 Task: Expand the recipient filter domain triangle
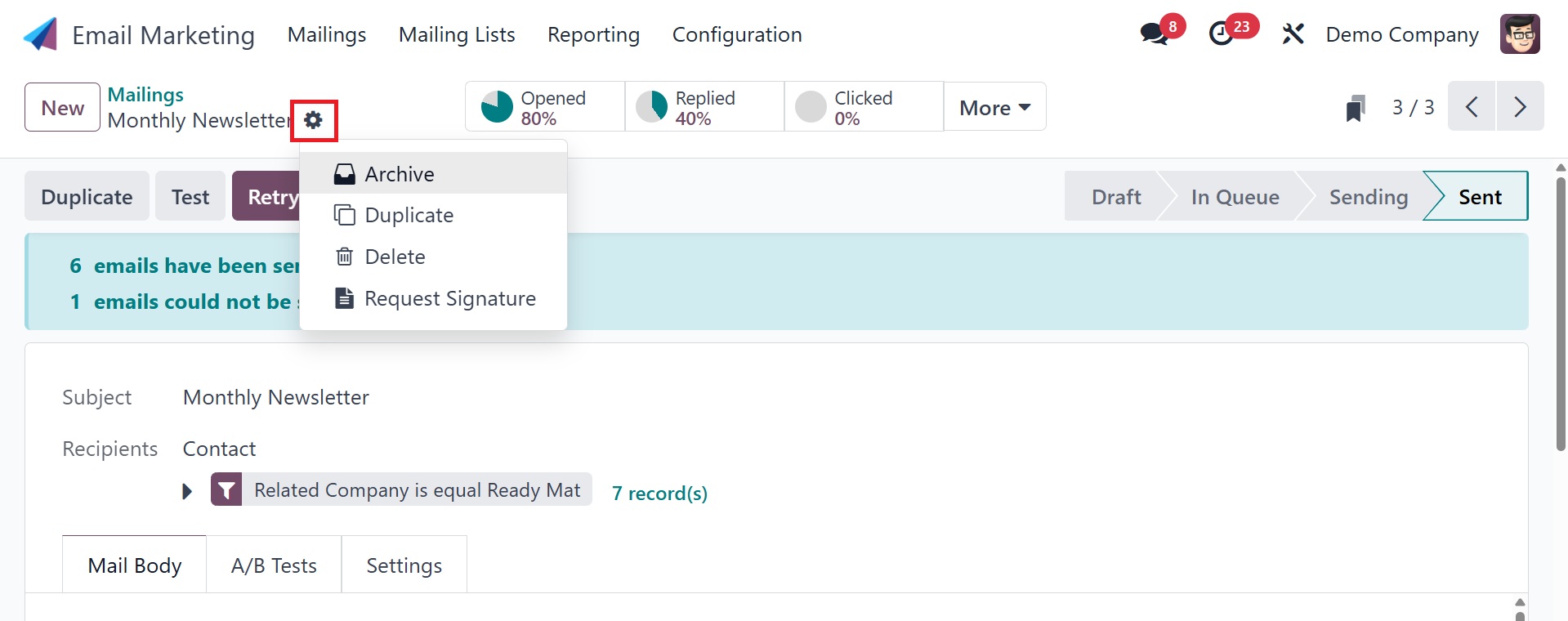[187, 492]
